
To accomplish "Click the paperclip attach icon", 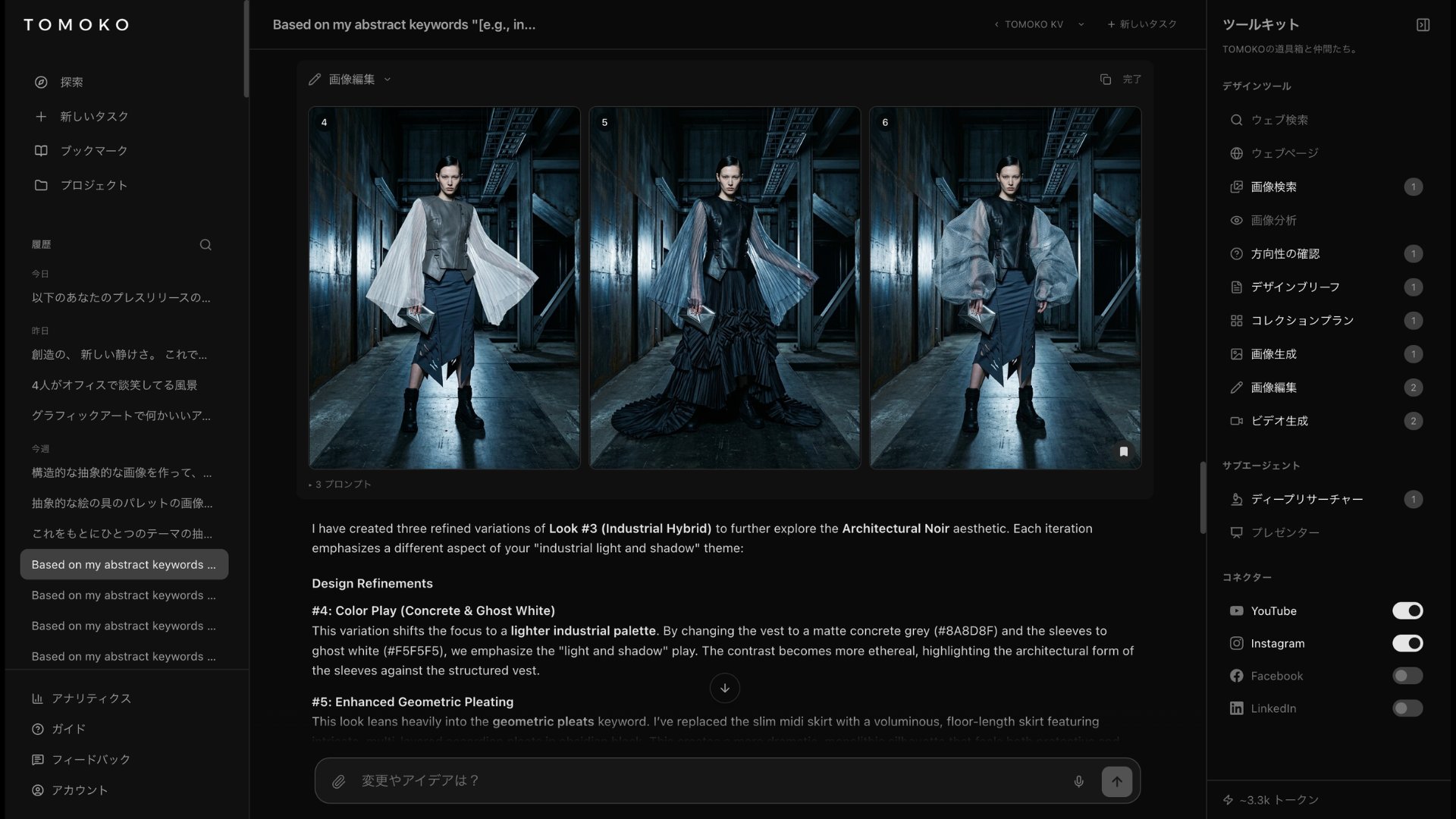I will point(338,781).
